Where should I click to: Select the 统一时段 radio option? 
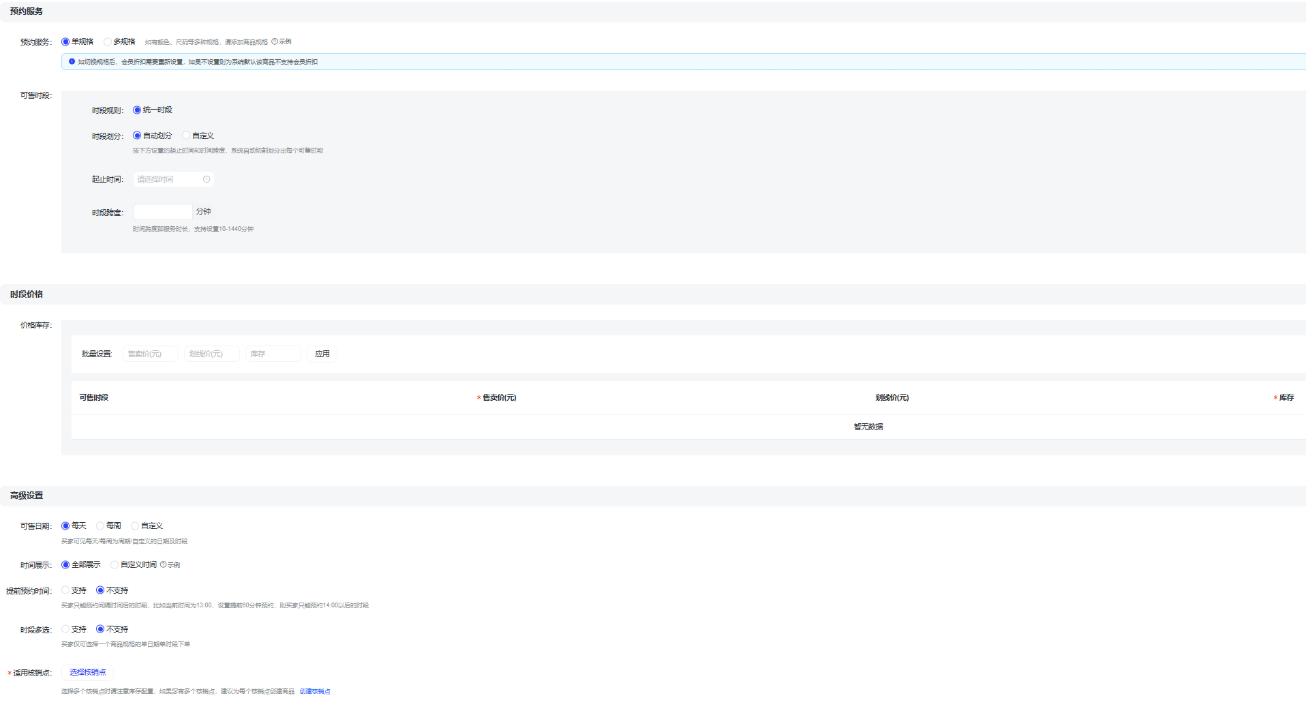(x=137, y=110)
